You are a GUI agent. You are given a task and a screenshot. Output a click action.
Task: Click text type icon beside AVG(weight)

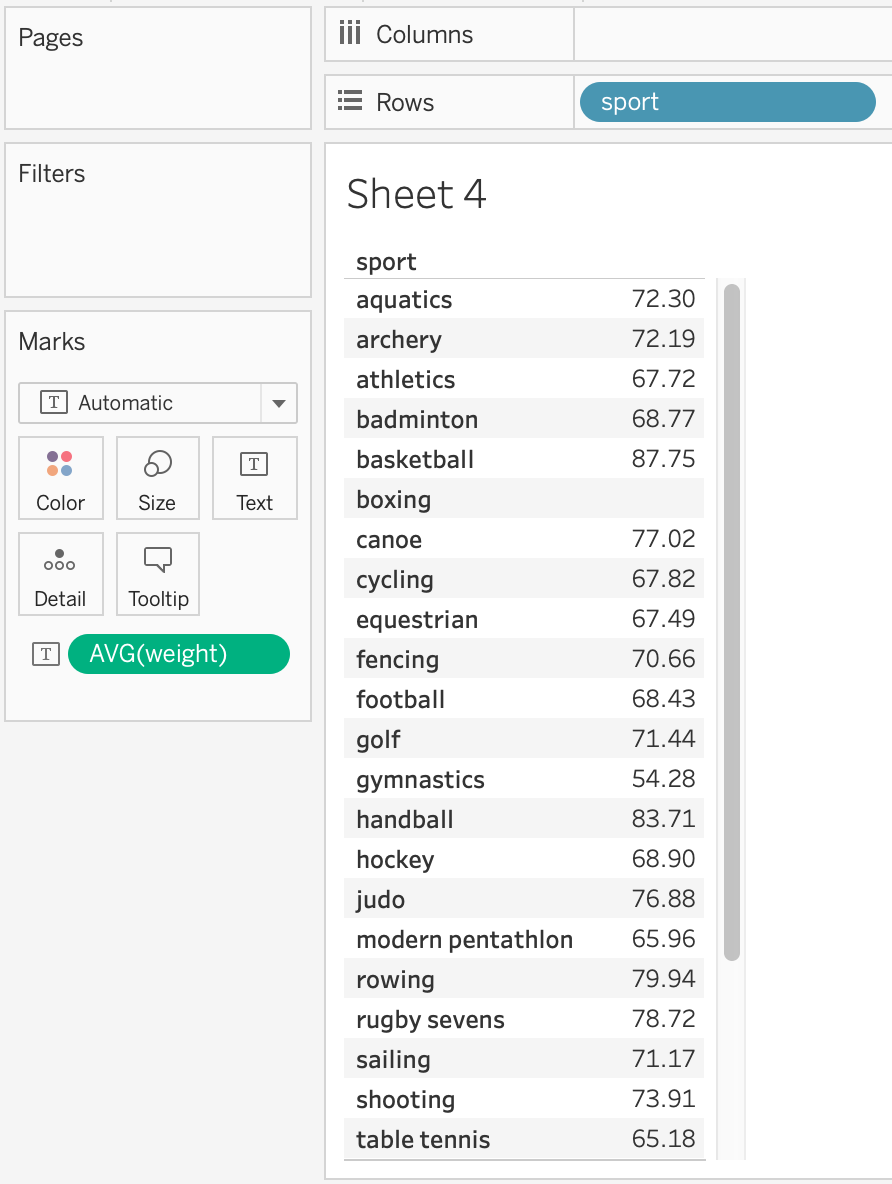tap(46, 654)
